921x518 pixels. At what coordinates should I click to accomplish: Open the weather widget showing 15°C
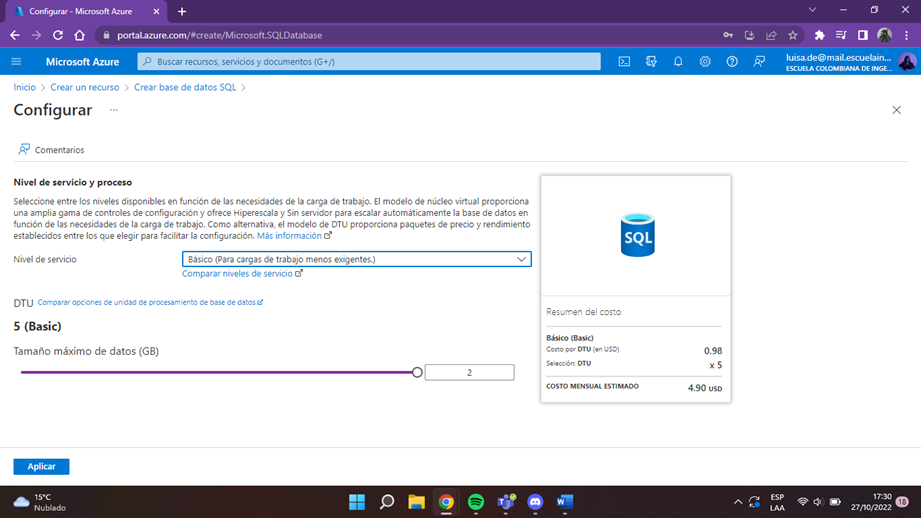[40, 502]
